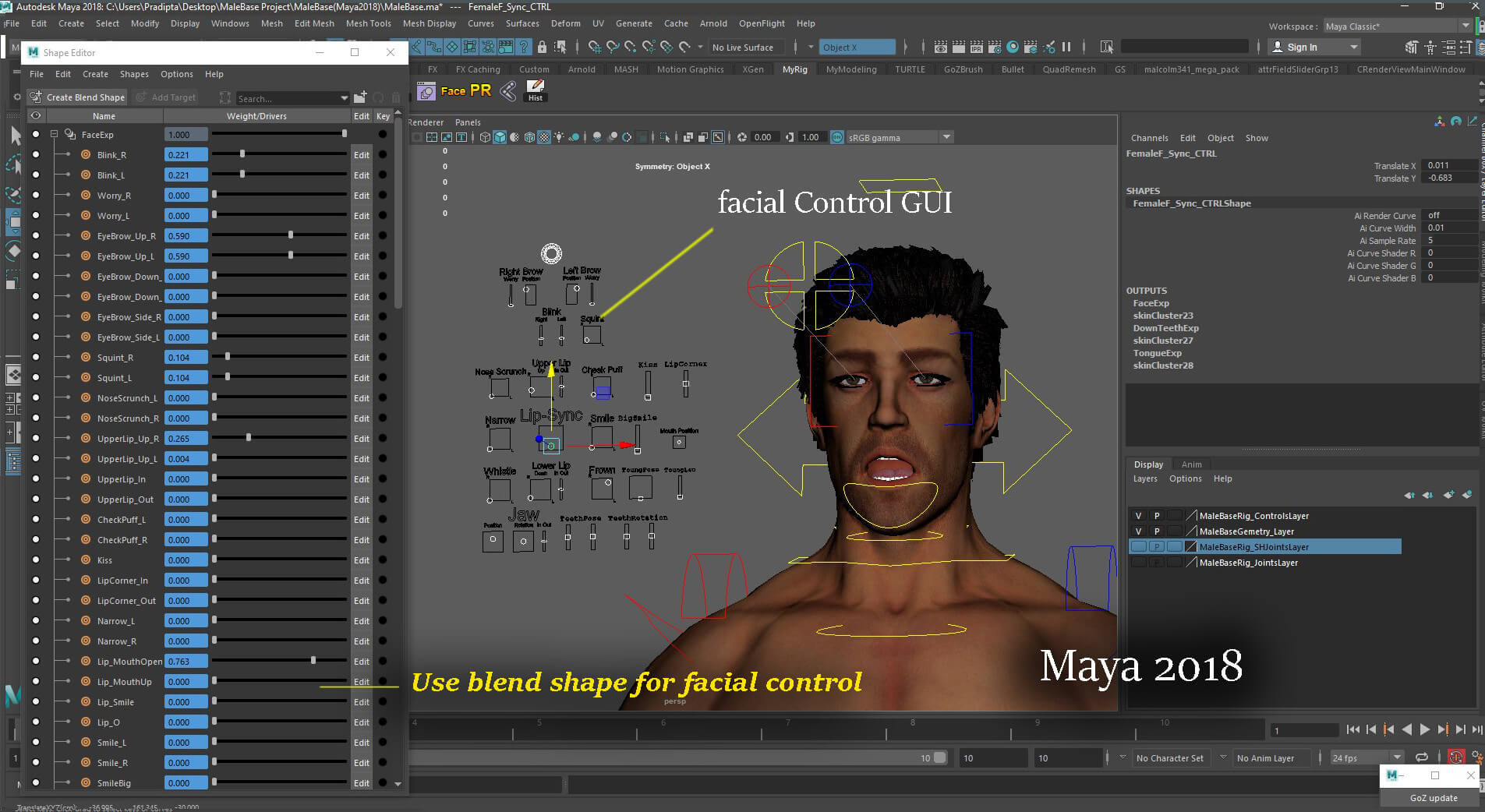1485x812 pixels.
Task: Open the IPR render icon
Action: click(x=976, y=48)
